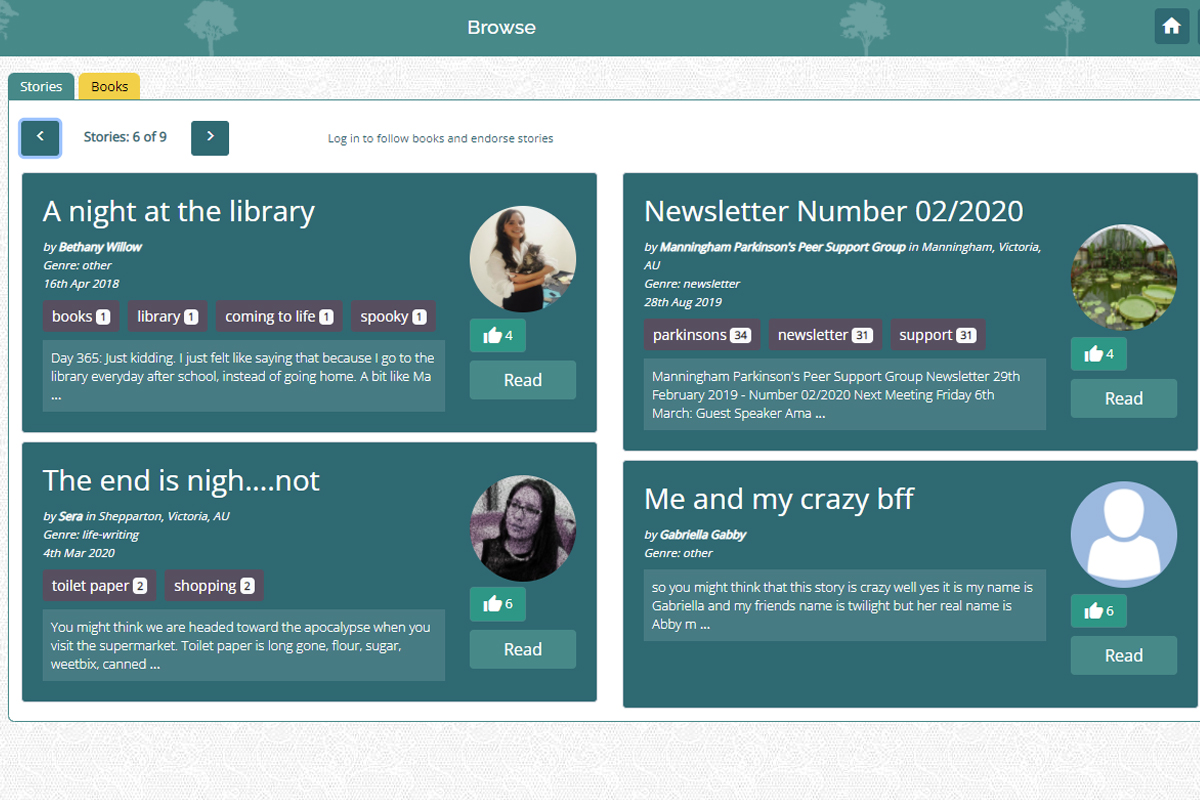The height and width of the screenshot is (800, 1200).
Task: Select the Stories tab
Action: tap(41, 87)
